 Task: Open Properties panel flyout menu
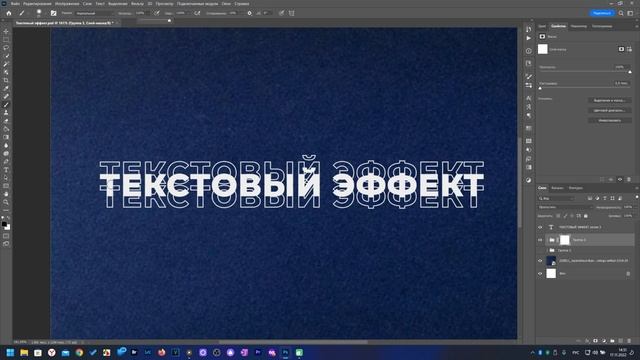tap(637, 26)
